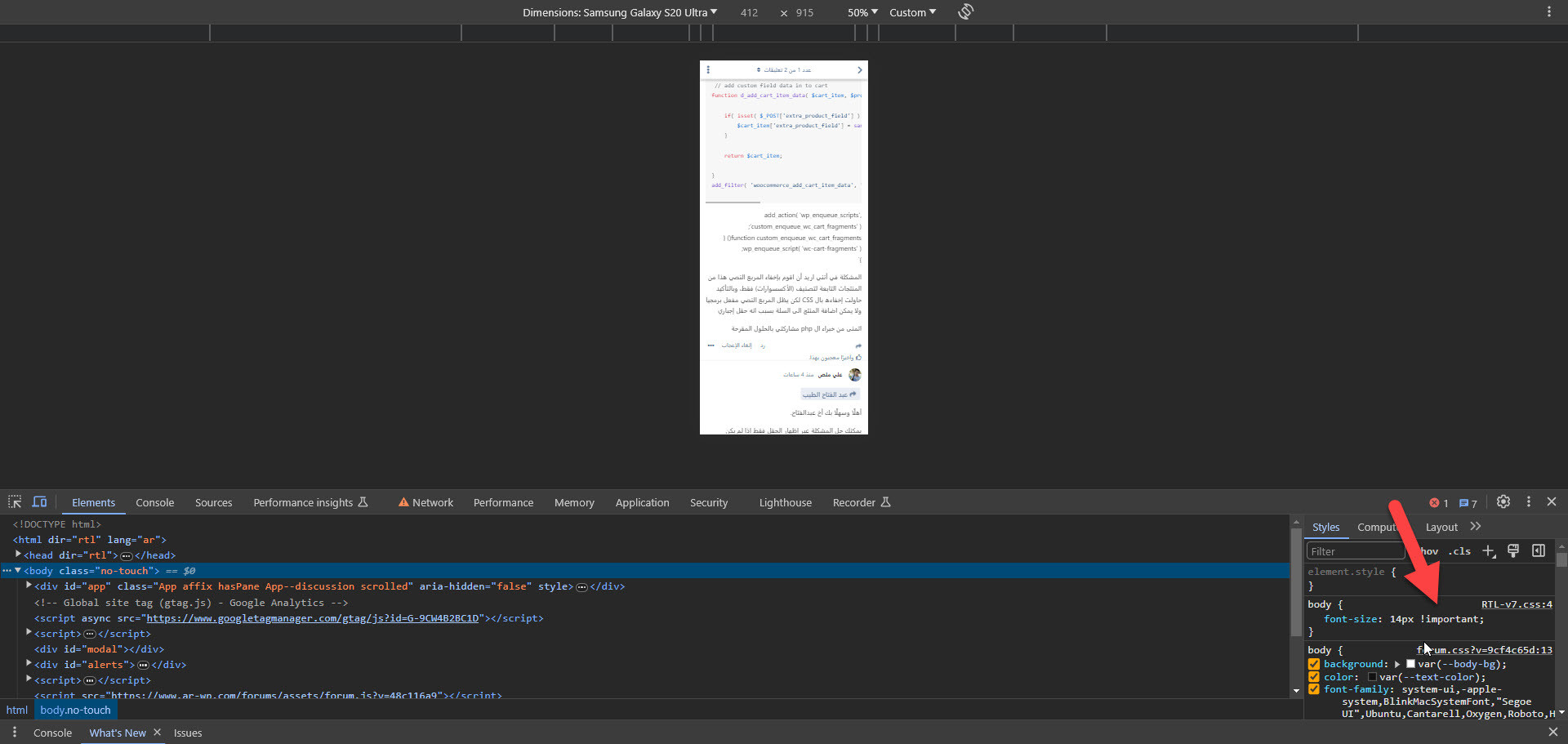Click the body background color swatch

(x=1410, y=664)
